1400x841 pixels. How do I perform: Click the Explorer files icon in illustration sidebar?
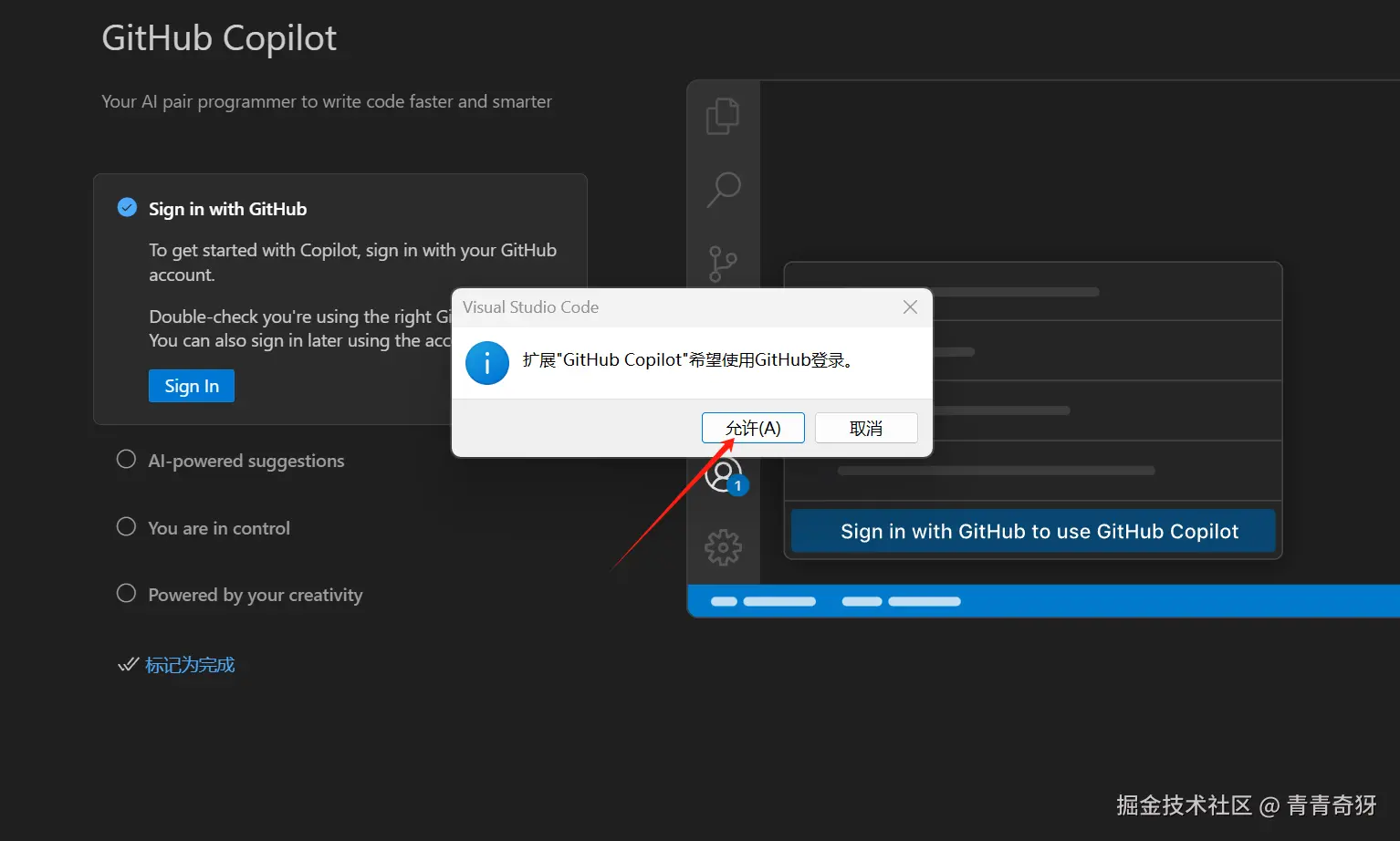723,116
